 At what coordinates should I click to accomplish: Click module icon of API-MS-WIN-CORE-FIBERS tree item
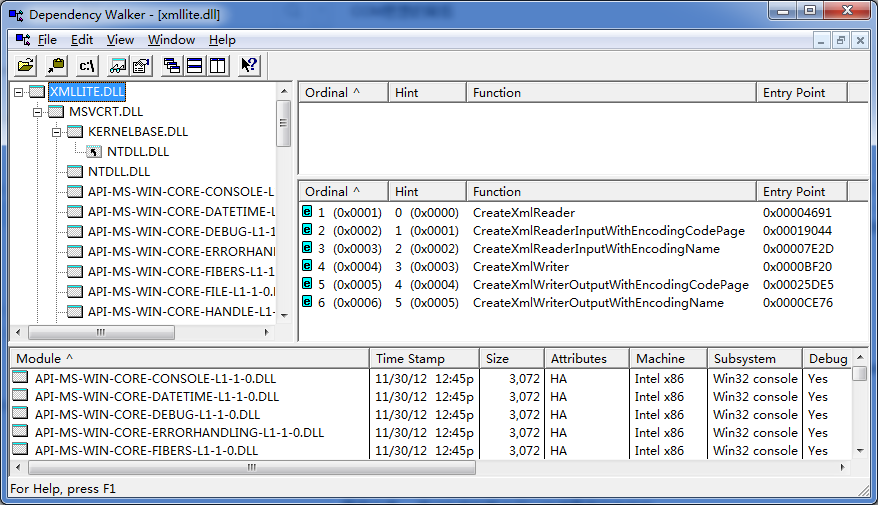click(x=74, y=272)
